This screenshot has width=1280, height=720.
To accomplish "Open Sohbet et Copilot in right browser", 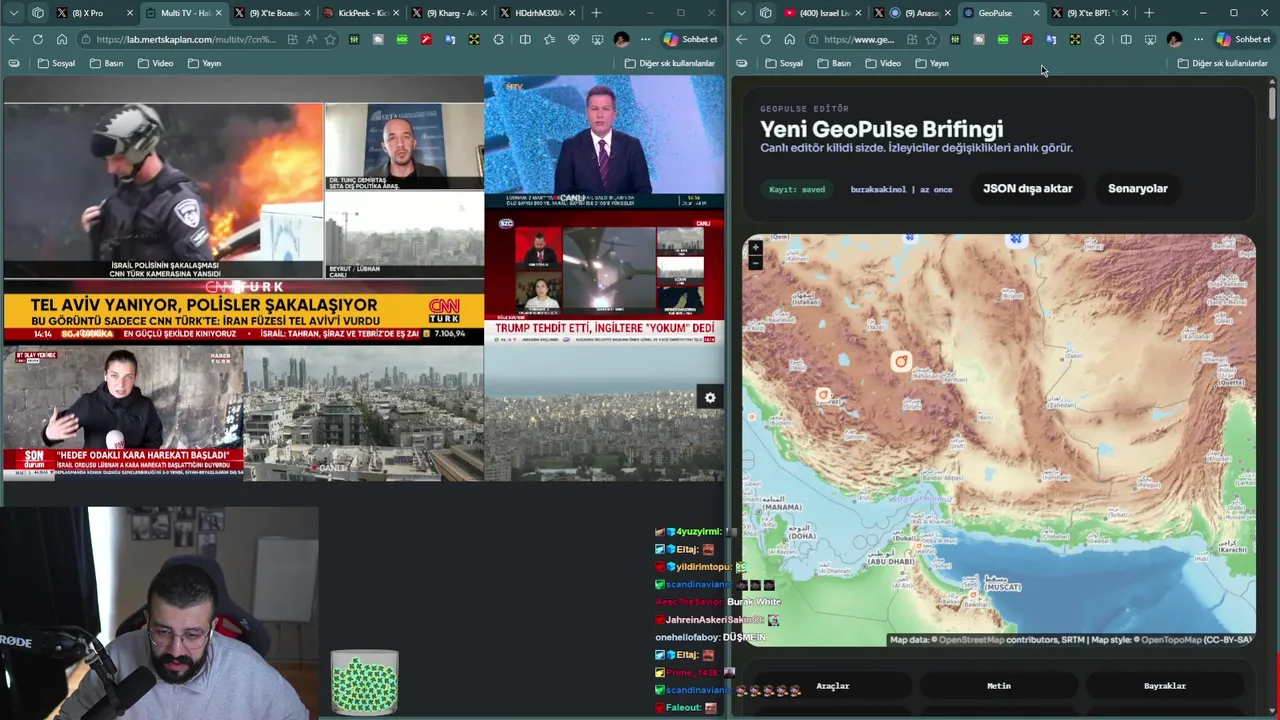I will [1243, 39].
